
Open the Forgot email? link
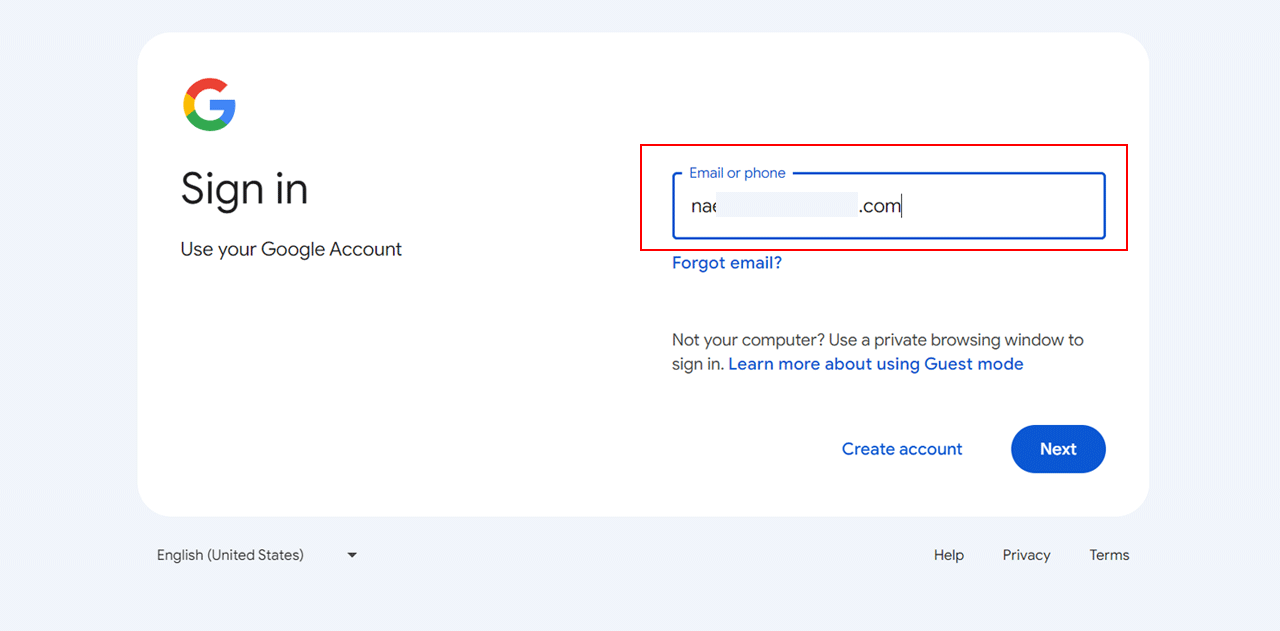coord(727,263)
